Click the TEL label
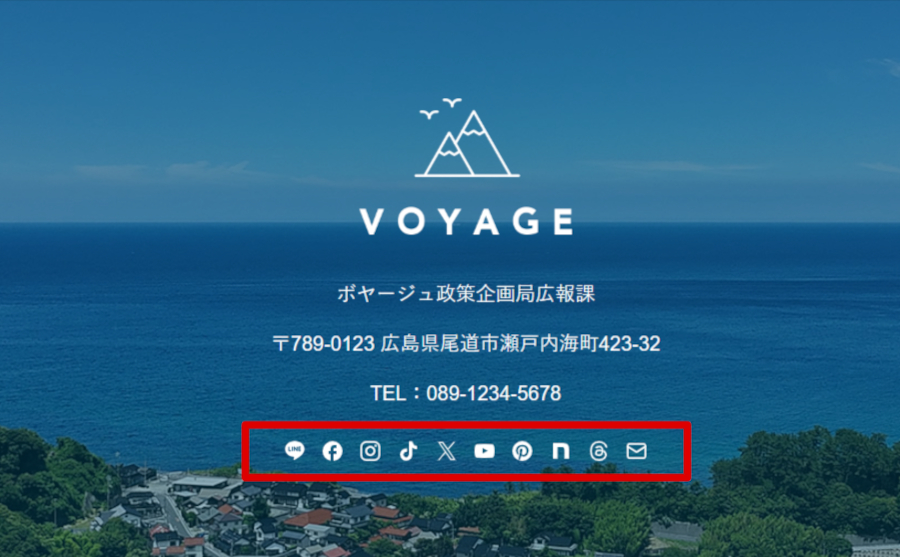This screenshot has width=900, height=557. pos(388,393)
